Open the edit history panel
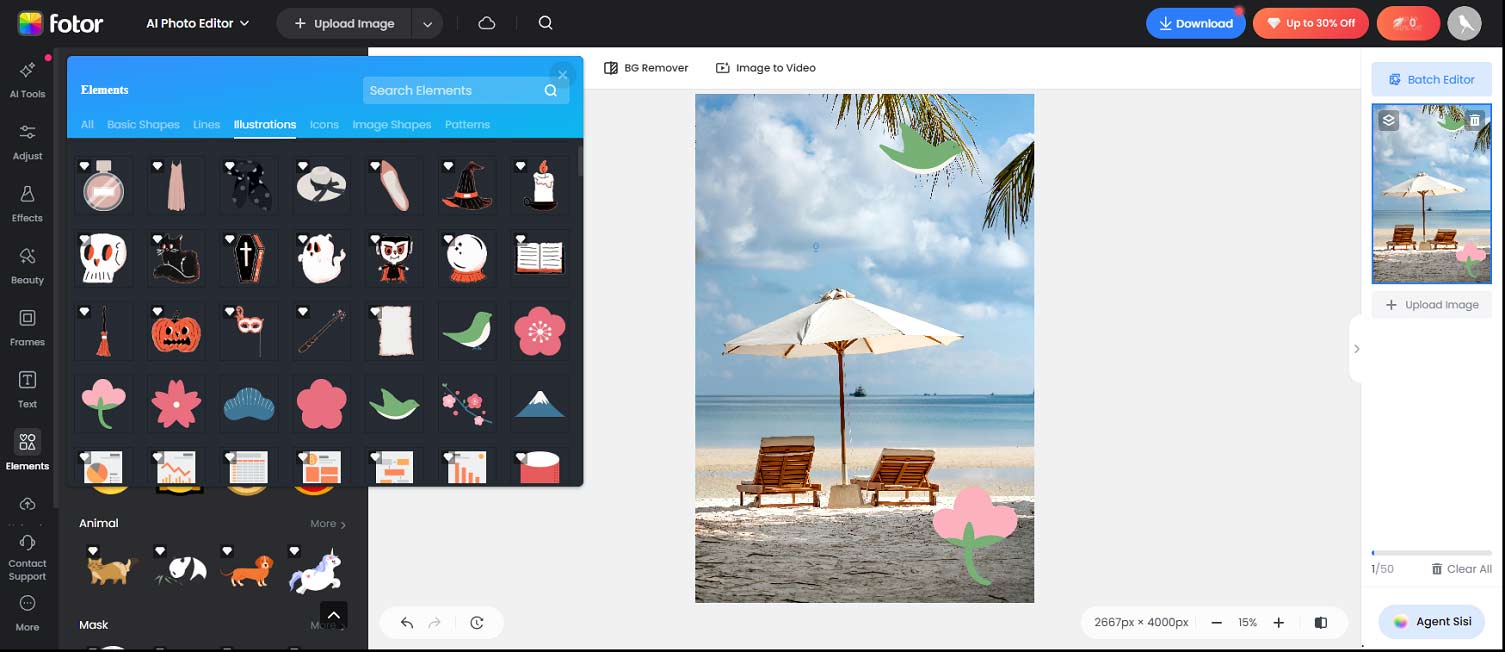The width and height of the screenshot is (1505, 652). tap(477, 622)
